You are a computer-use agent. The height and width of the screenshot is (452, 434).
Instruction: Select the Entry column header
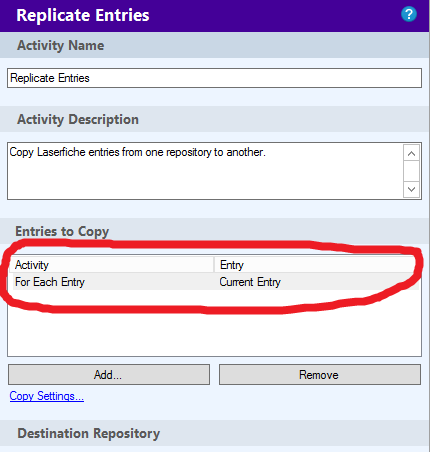tap(317, 265)
